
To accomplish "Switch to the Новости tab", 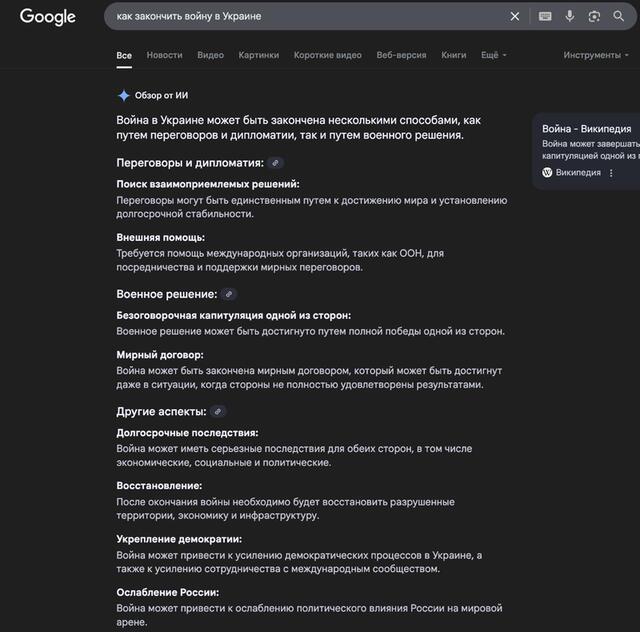I will click(x=164, y=55).
